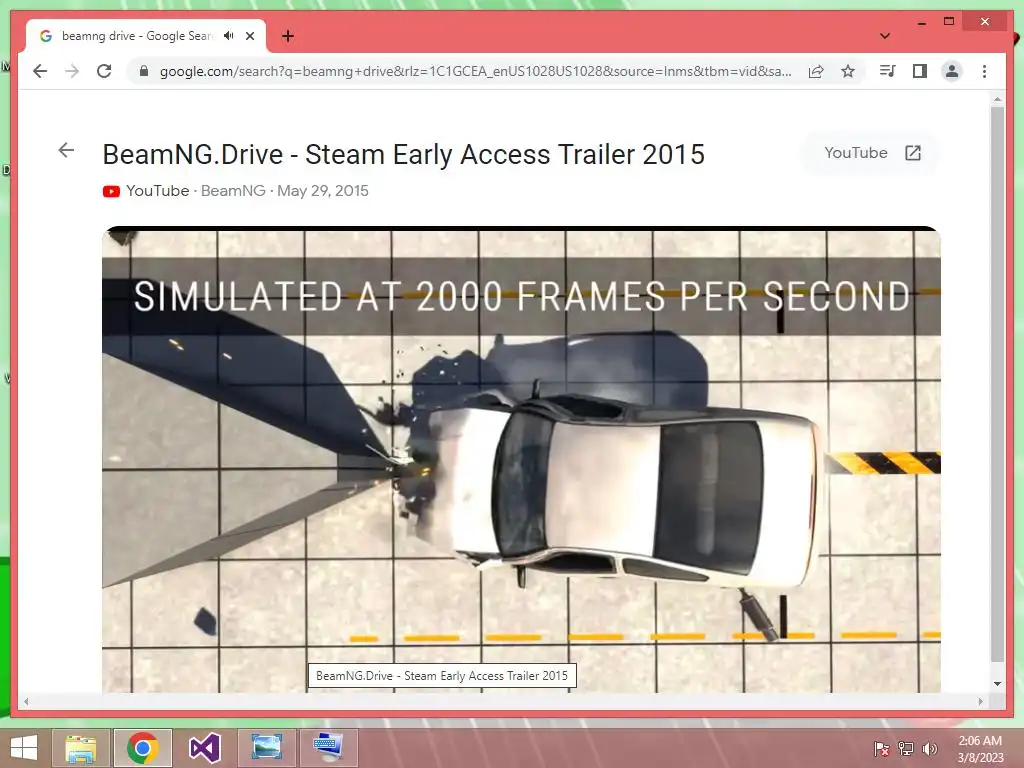Click the browser forward arrow

[72, 71]
